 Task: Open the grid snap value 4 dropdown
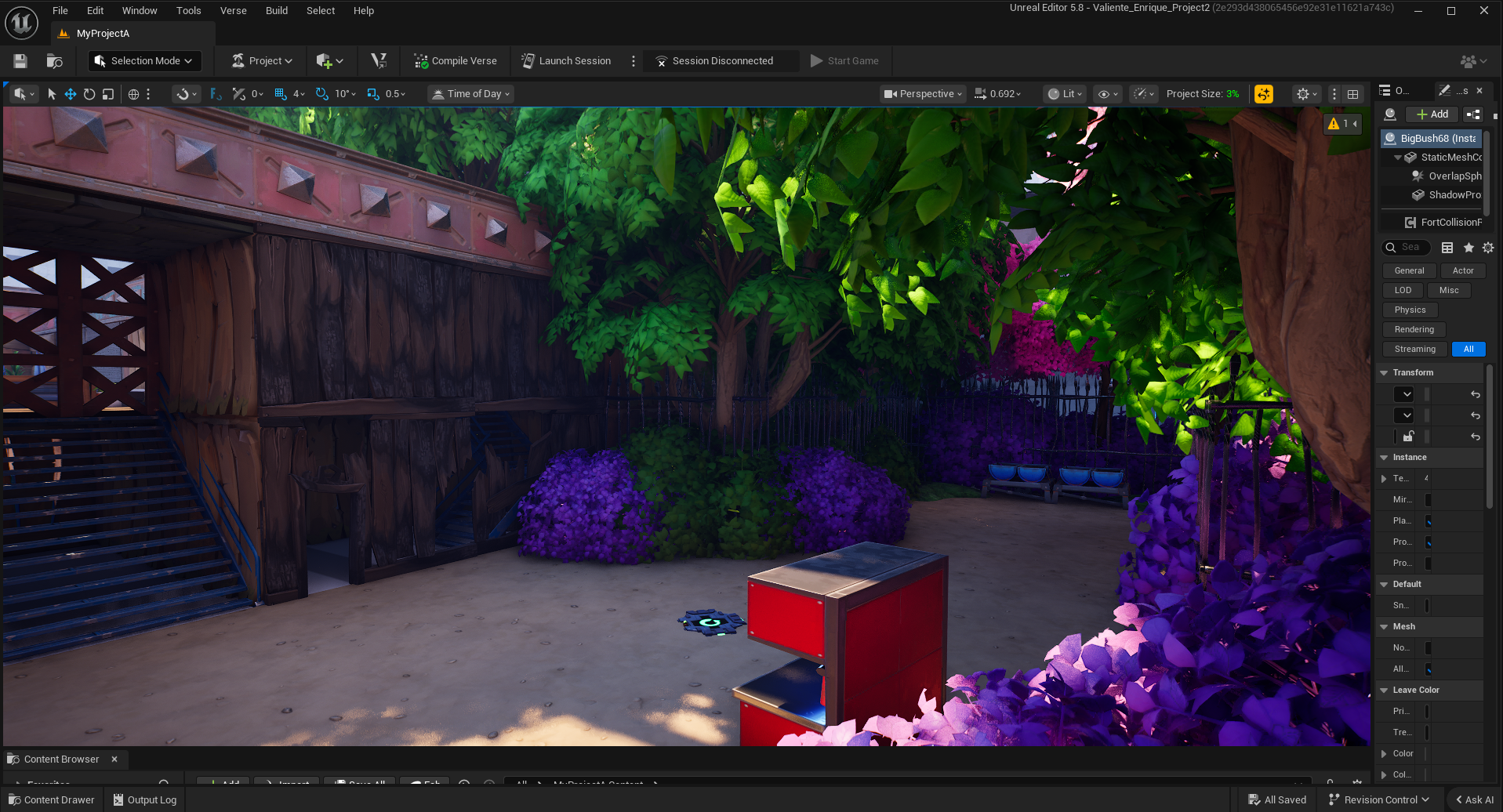tap(299, 94)
